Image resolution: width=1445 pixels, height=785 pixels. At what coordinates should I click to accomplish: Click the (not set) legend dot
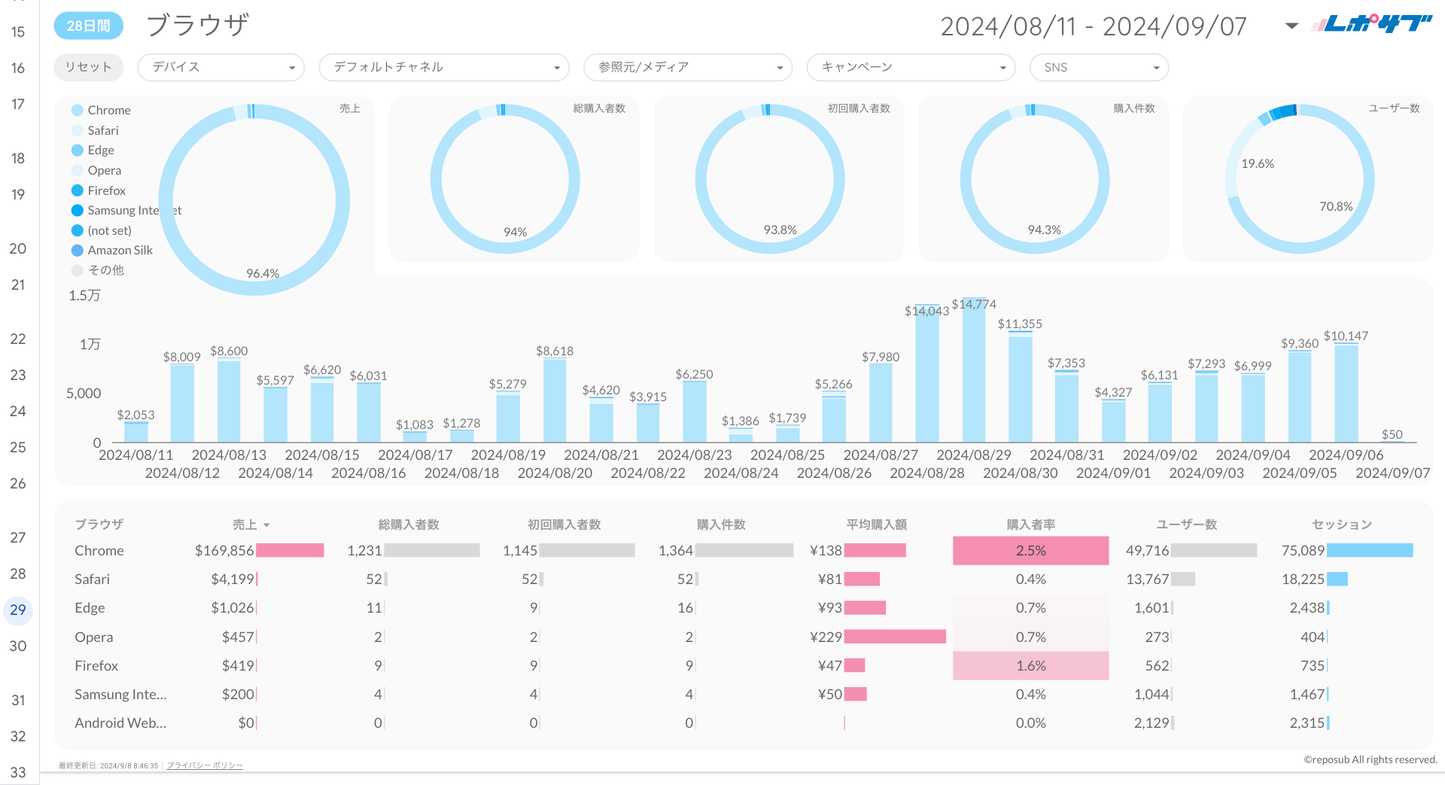click(77, 230)
